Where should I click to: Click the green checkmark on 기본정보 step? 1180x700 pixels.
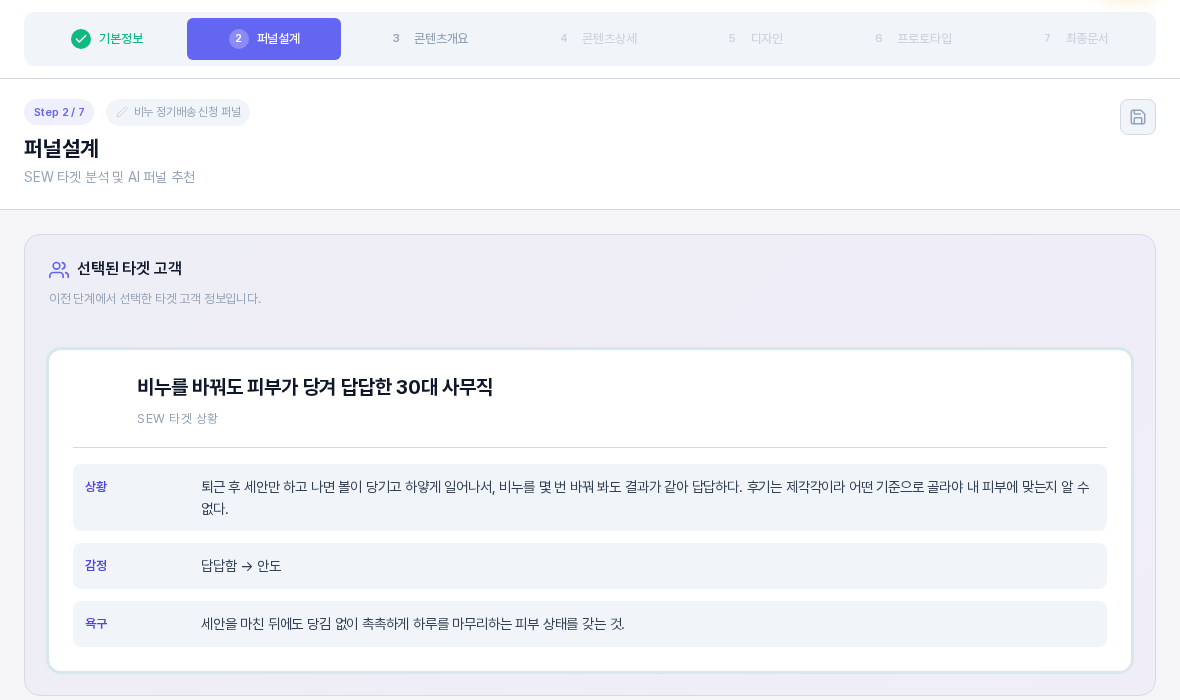pos(81,38)
